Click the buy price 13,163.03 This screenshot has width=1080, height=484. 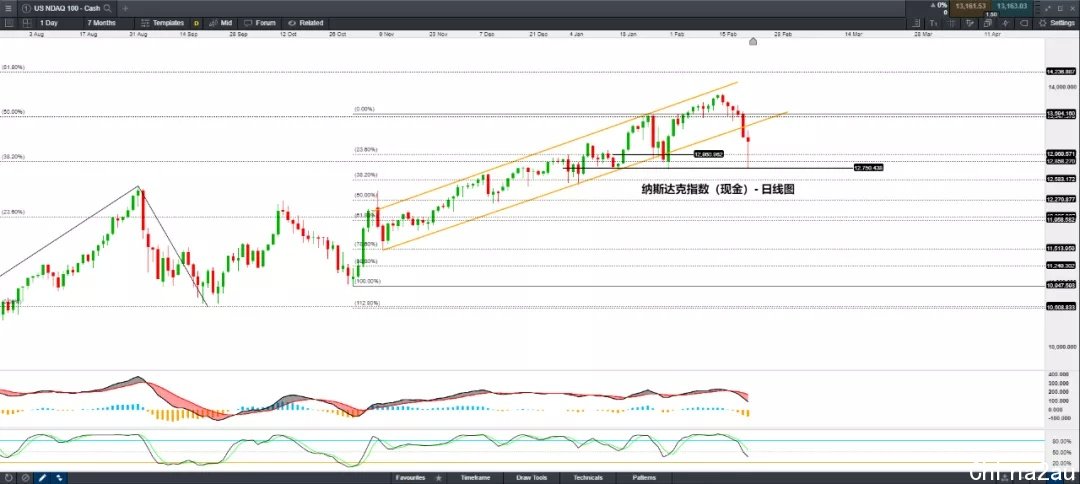(1012, 7)
